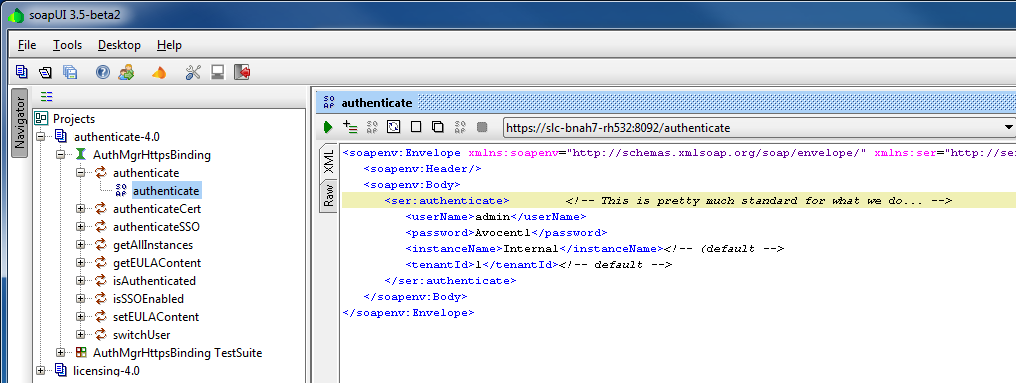Click the single empty square request icon
Viewport: 1016px width, 383px height.
(x=416, y=127)
